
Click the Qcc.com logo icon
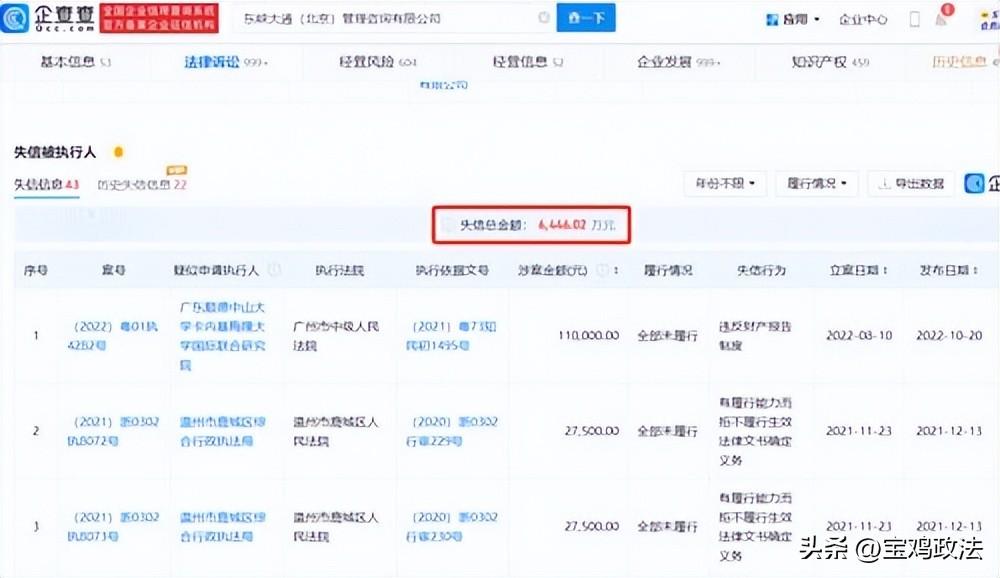(x=14, y=17)
